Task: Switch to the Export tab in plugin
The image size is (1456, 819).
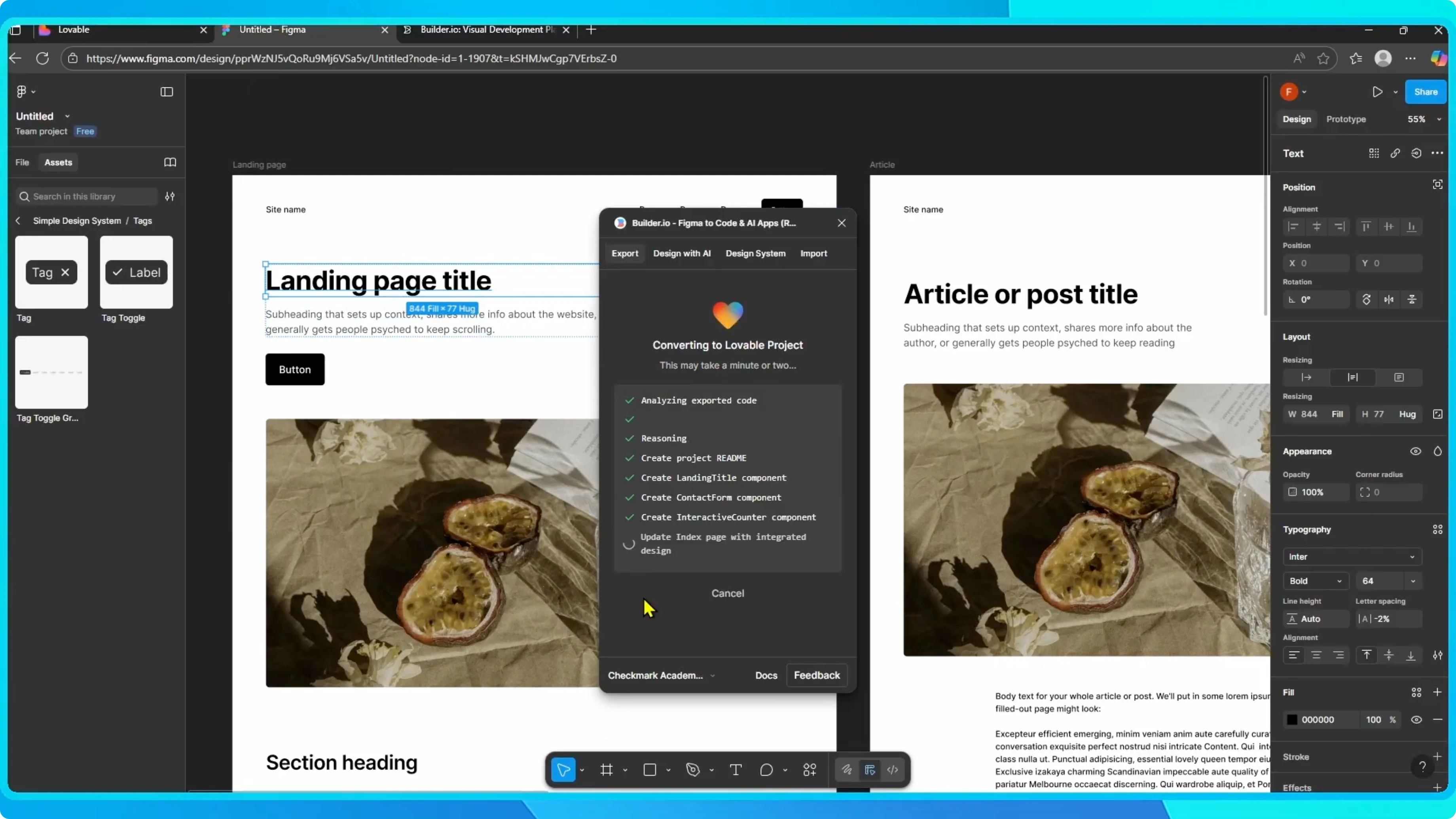Action: click(x=625, y=253)
